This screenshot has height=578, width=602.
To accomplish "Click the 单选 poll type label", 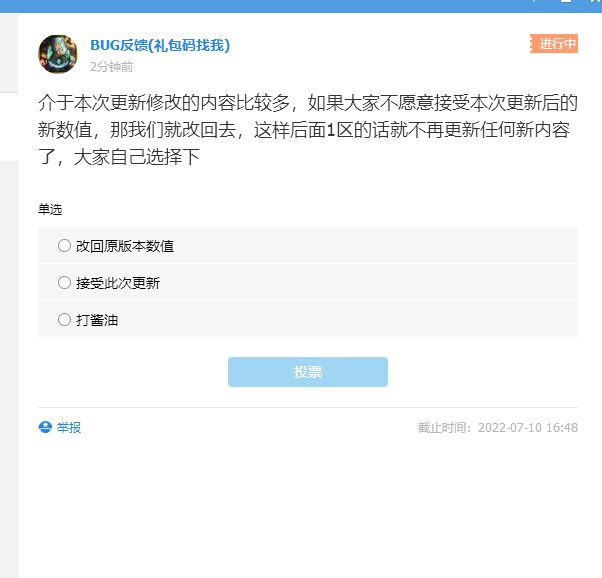I will point(50,209).
